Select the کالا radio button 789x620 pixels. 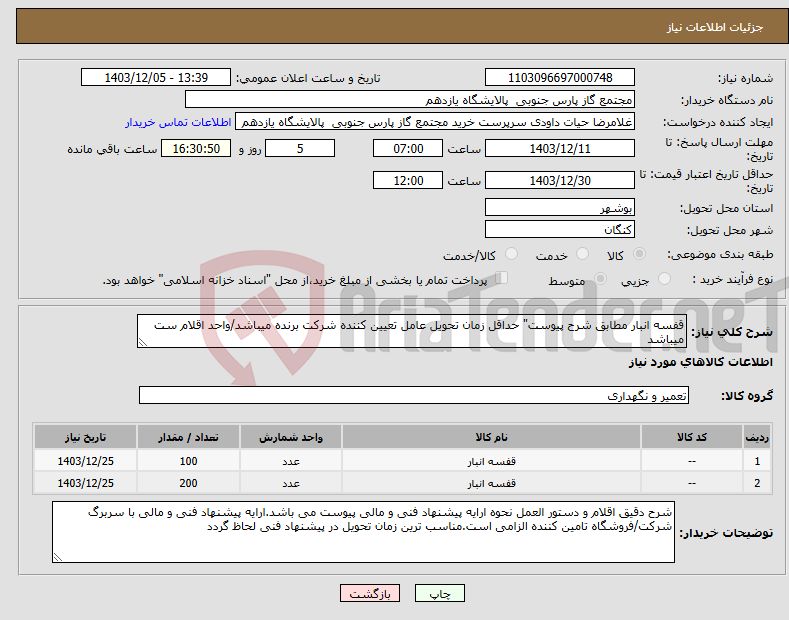639,254
